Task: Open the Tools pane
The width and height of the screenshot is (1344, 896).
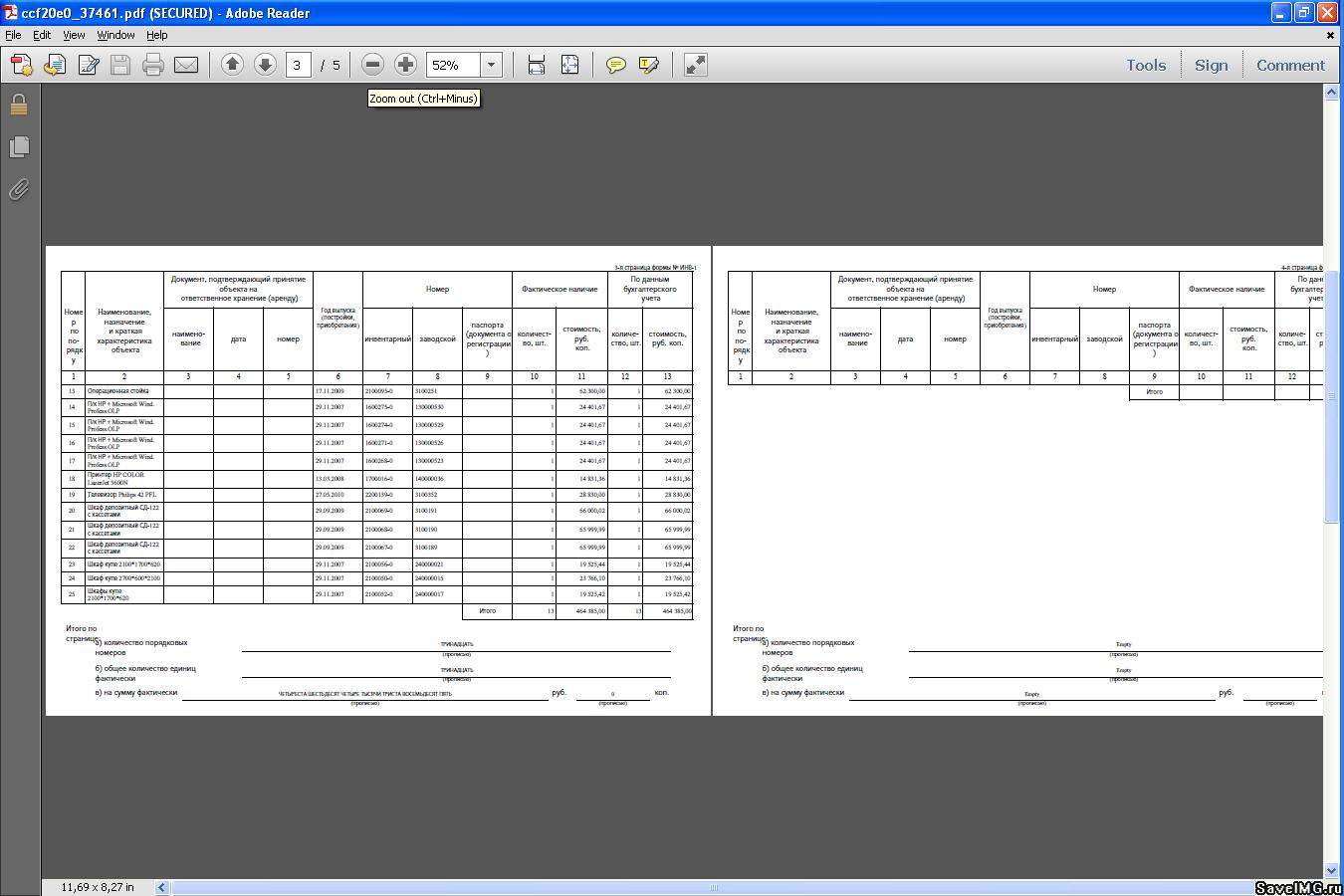Action: [x=1146, y=65]
